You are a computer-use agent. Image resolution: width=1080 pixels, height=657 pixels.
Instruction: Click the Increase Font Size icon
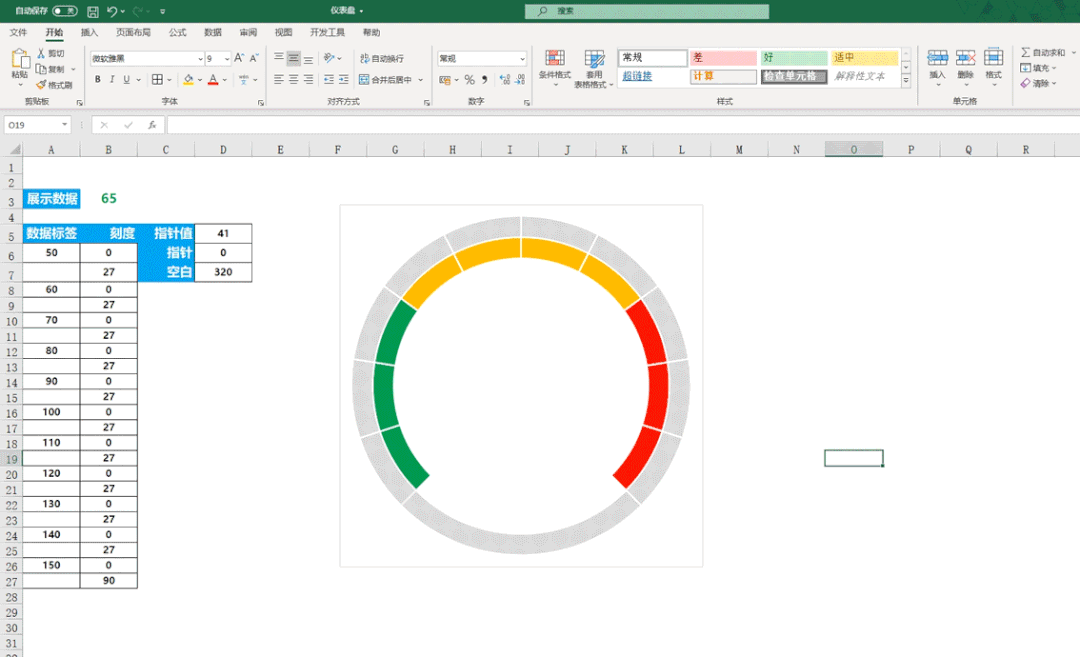click(x=239, y=59)
